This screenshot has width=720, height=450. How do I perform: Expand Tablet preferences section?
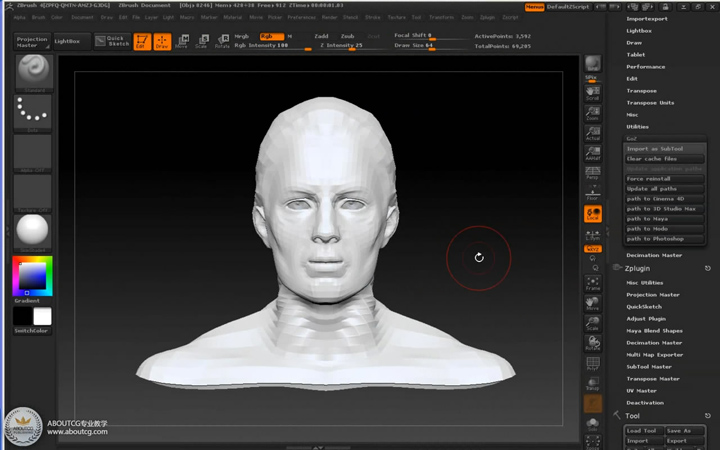636,55
